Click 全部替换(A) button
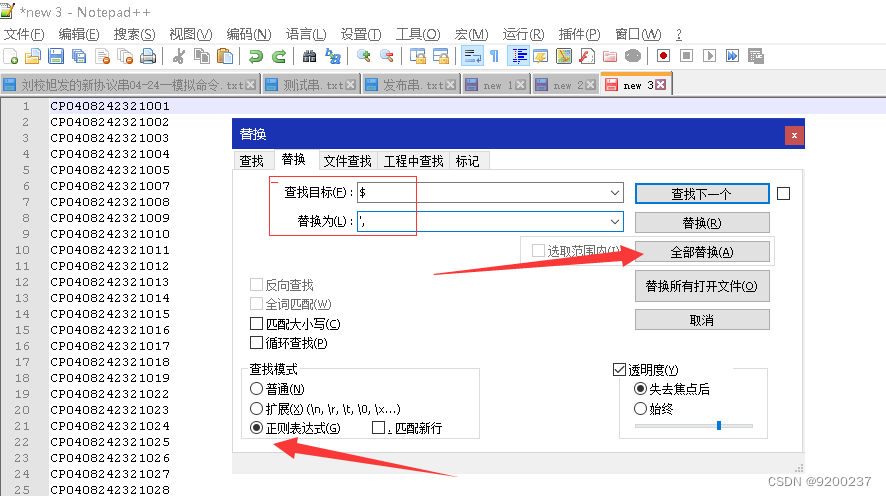Viewport: 886px width, 496px height. (x=702, y=252)
